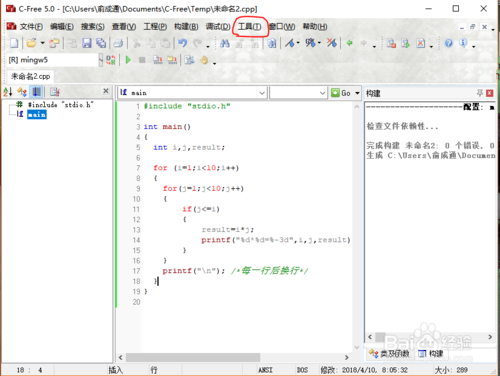The width and height of the screenshot is (500, 376).
Task: Toggle the highlighted symbol view icon
Action: coord(36,92)
